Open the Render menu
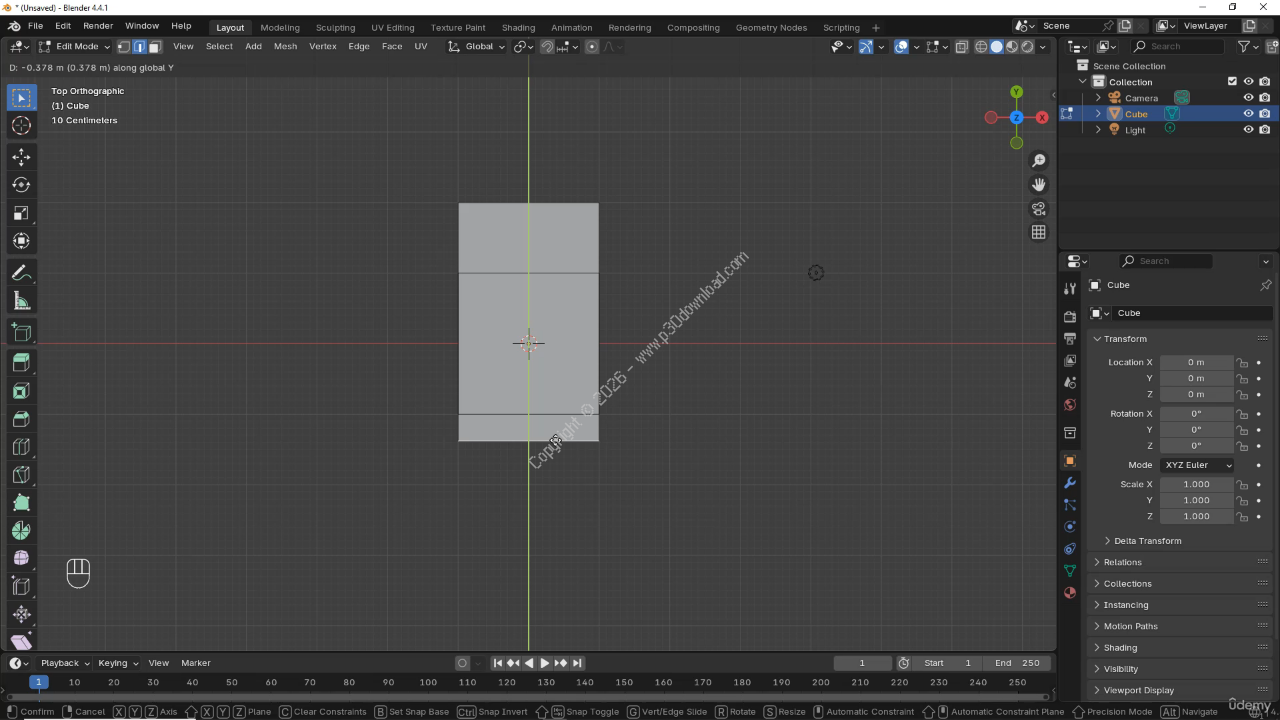1280x720 pixels. point(98,25)
